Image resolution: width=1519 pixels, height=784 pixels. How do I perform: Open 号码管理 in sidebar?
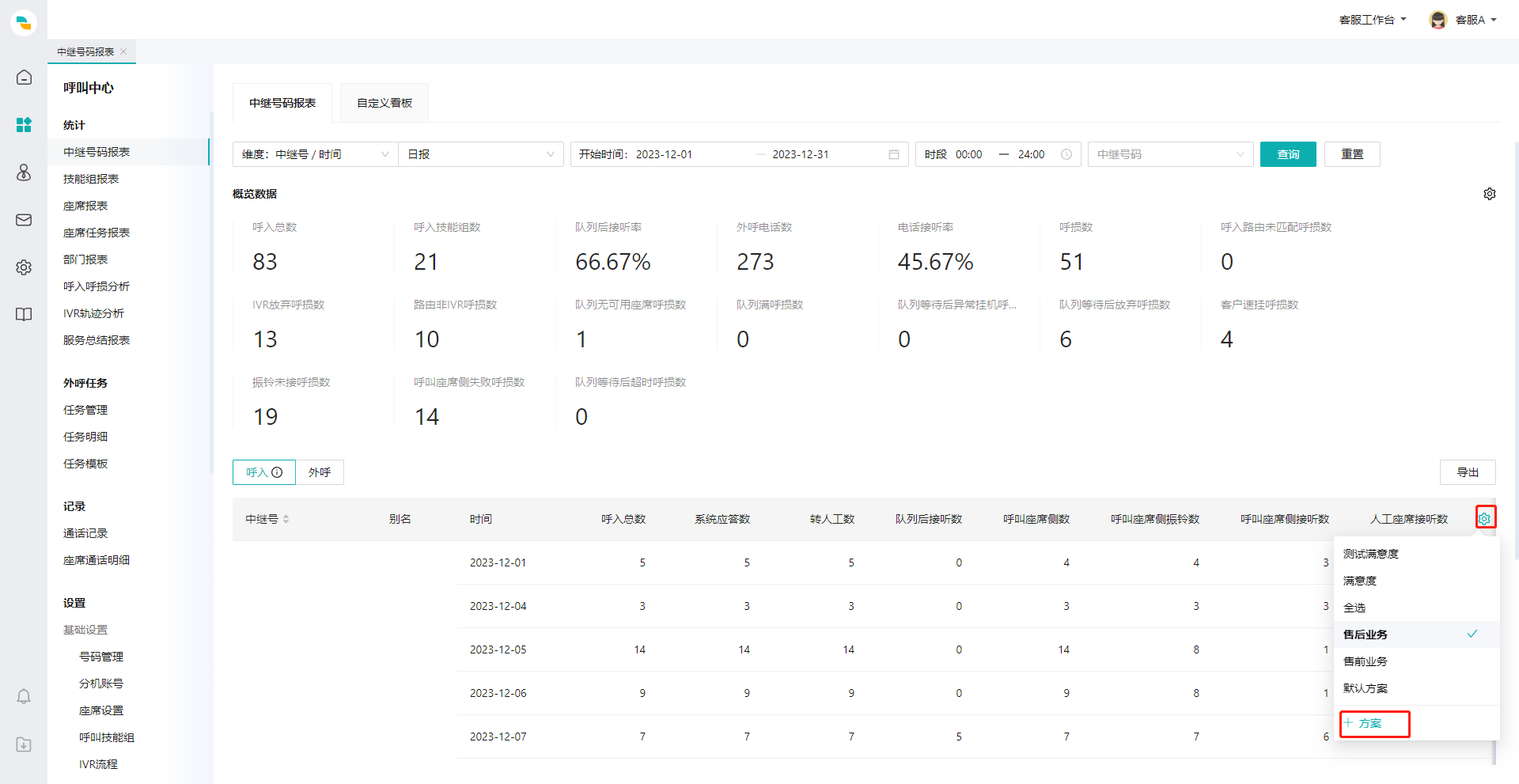(101, 657)
